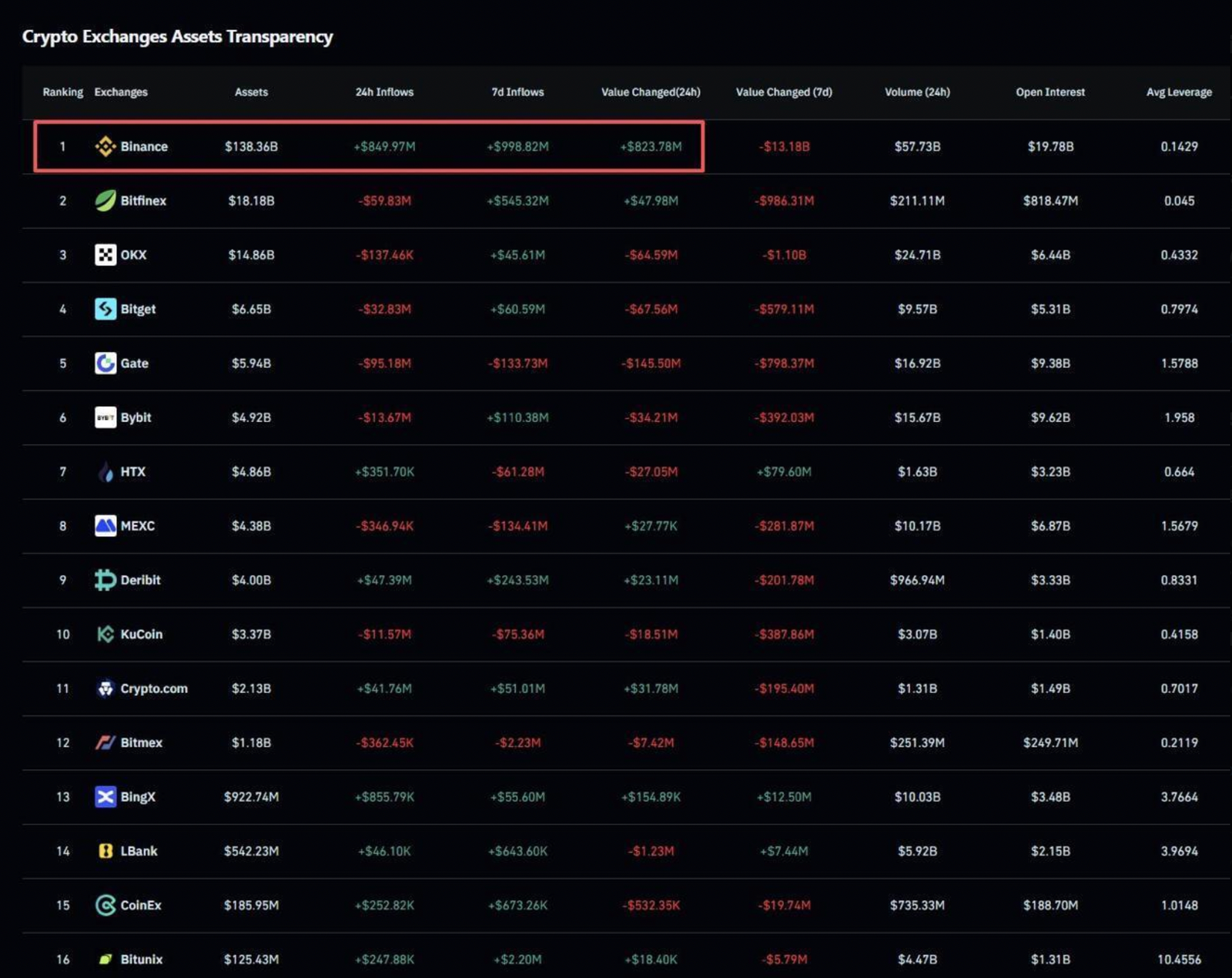
Task: Click the Deribit logo icon
Action: (x=105, y=580)
